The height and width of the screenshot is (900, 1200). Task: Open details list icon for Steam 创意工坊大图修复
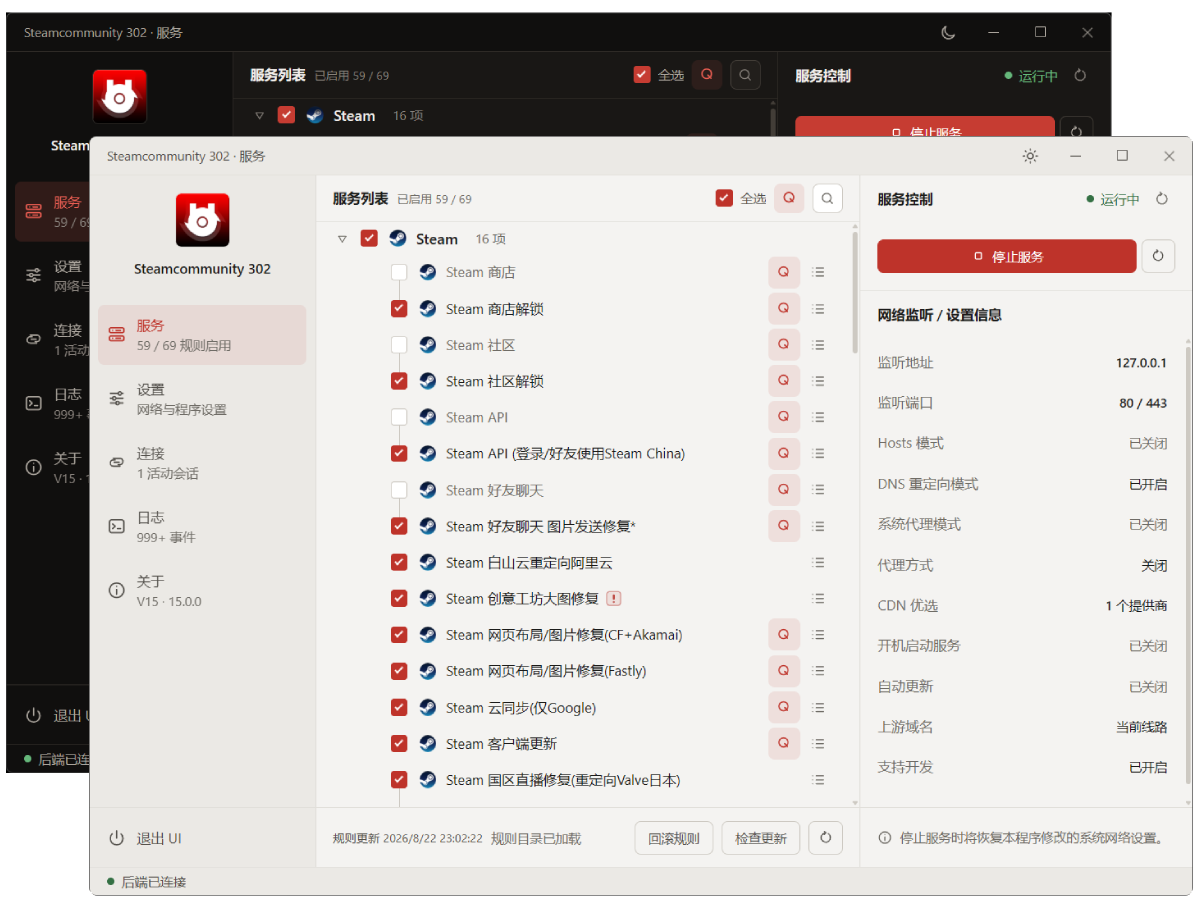(819, 598)
